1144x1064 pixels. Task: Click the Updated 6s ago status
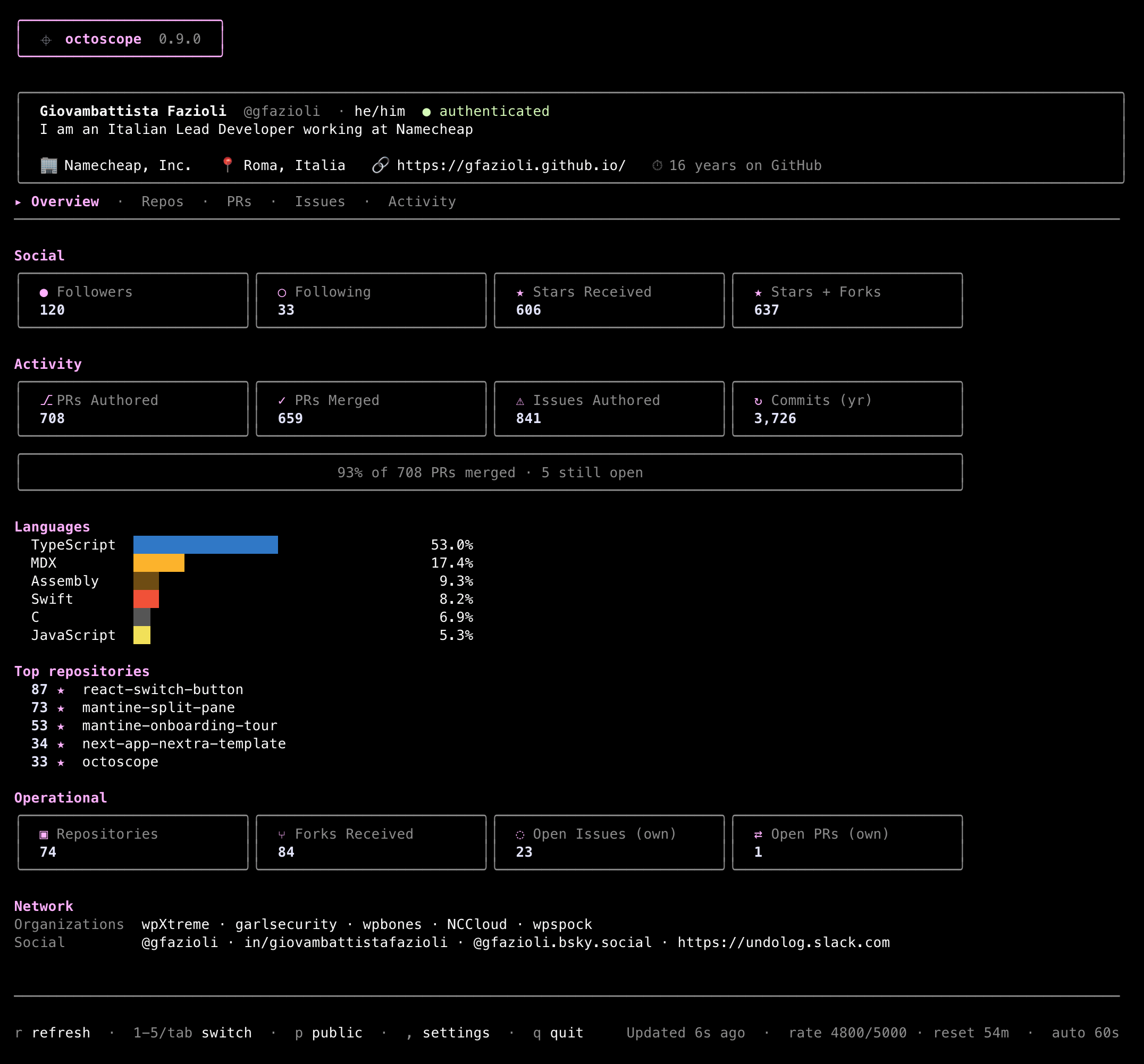tap(686, 1033)
